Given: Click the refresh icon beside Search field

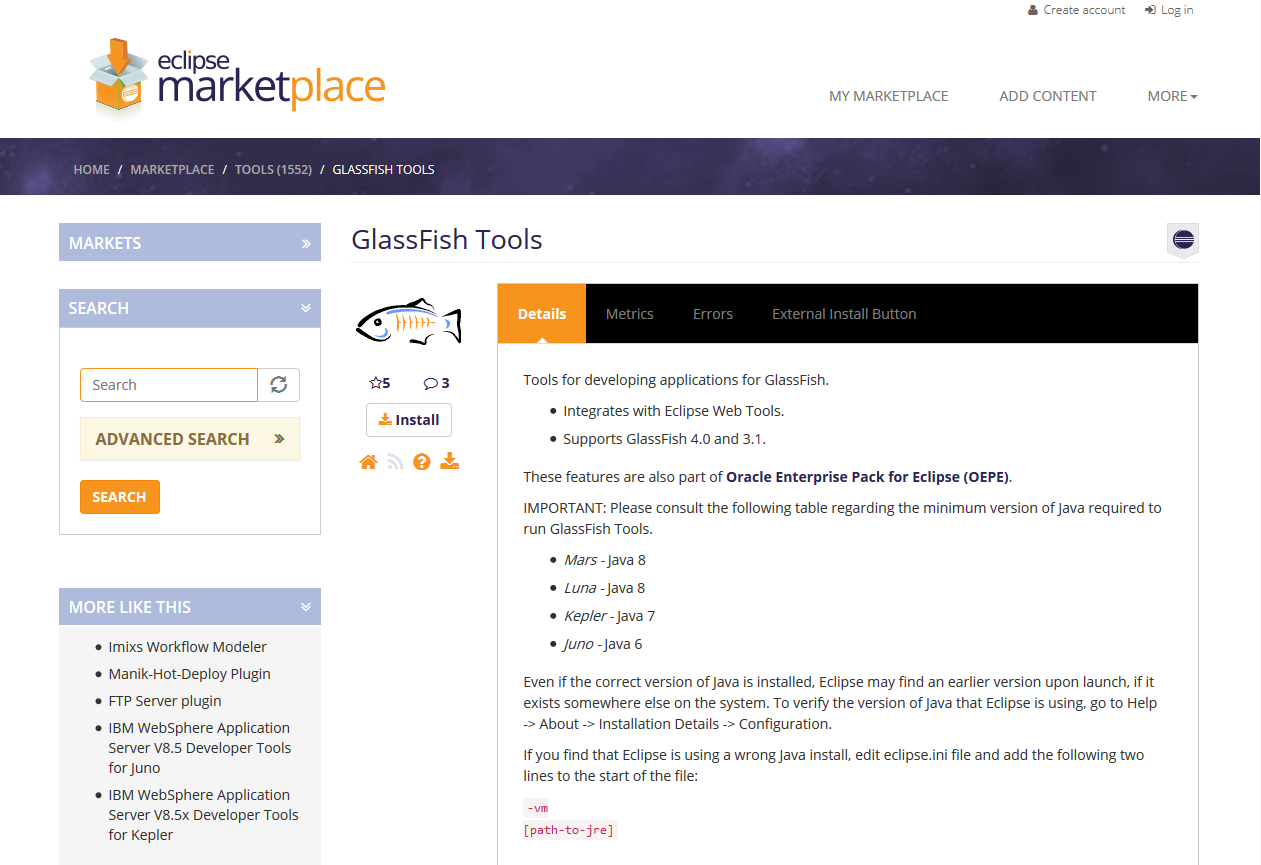Looking at the screenshot, I should (279, 385).
